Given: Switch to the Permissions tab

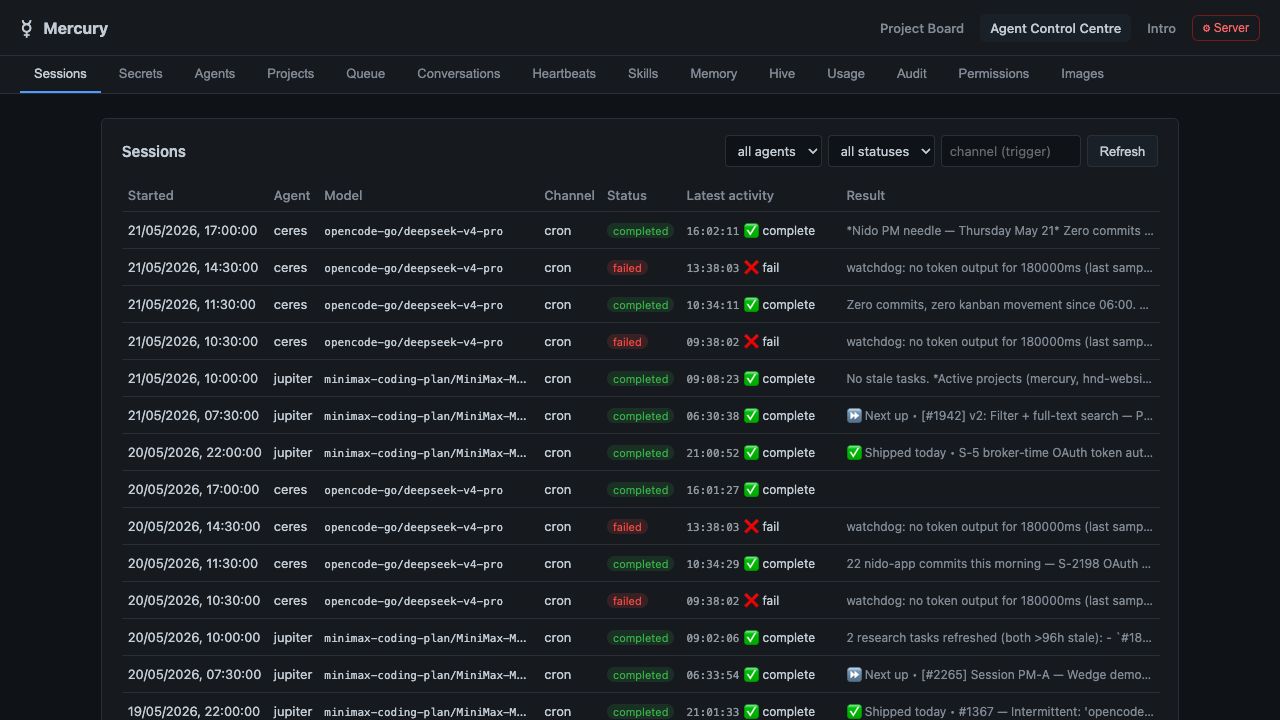Looking at the screenshot, I should (993, 74).
